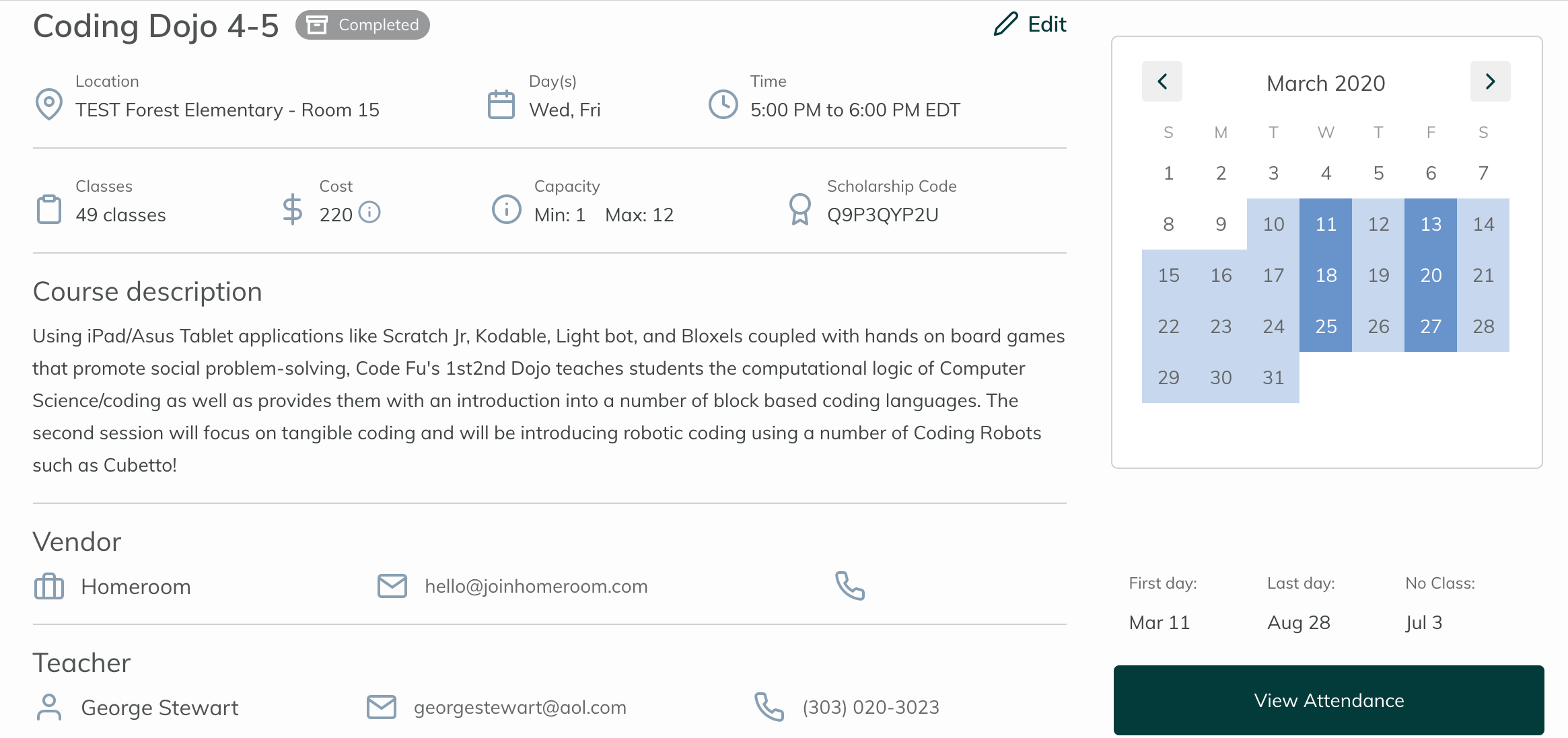Click the cost info circle icon
This screenshot has height=738, width=1568.
coord(369,213)
